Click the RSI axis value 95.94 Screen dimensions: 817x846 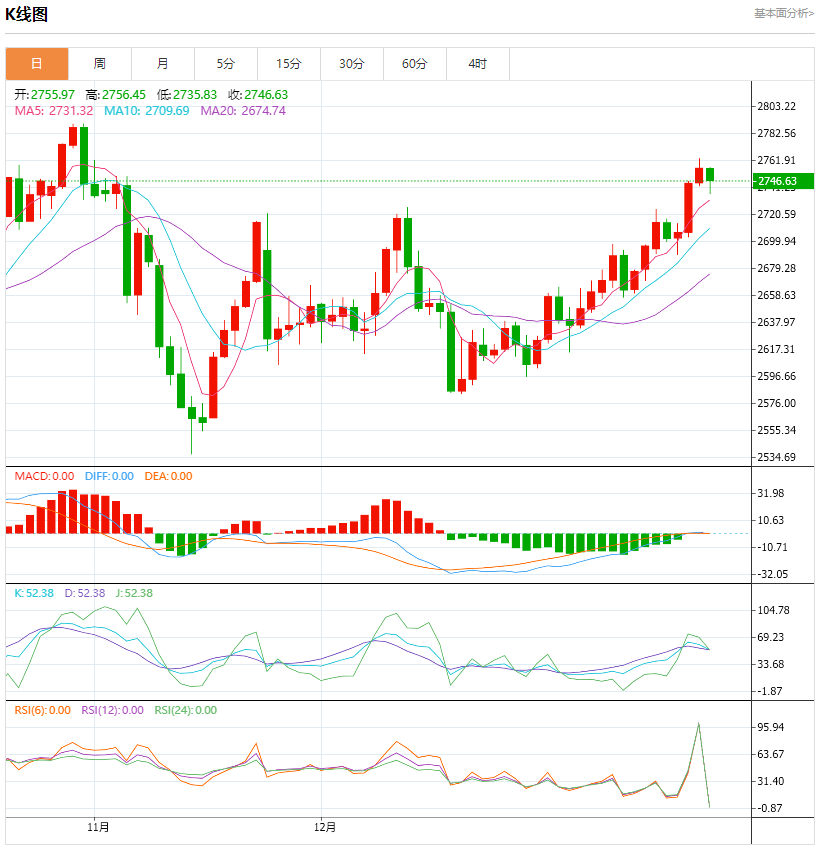771,727
